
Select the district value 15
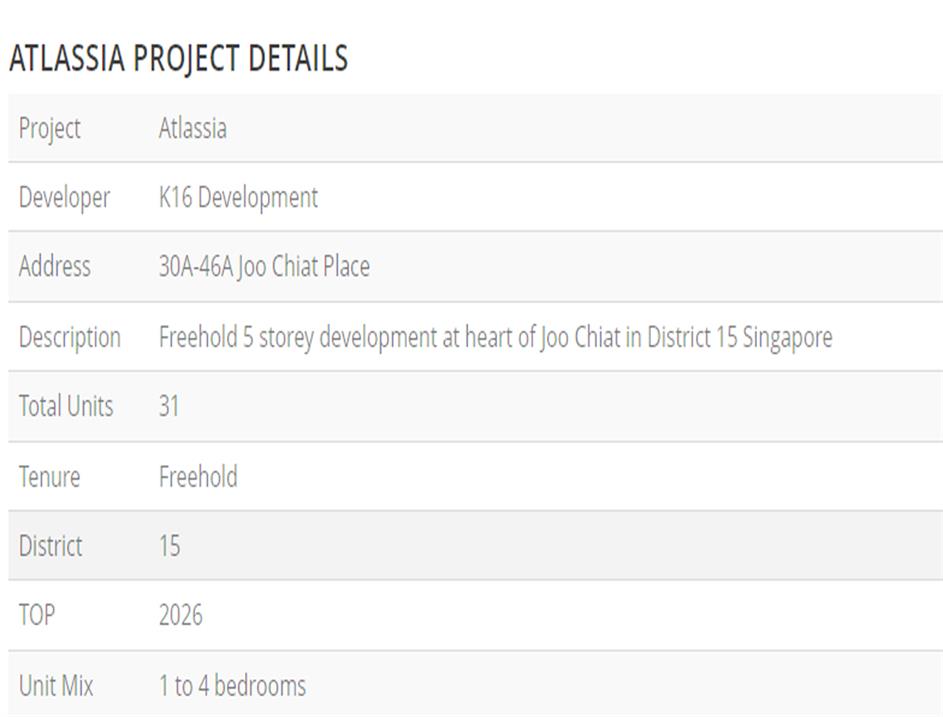tap(169, 546)
